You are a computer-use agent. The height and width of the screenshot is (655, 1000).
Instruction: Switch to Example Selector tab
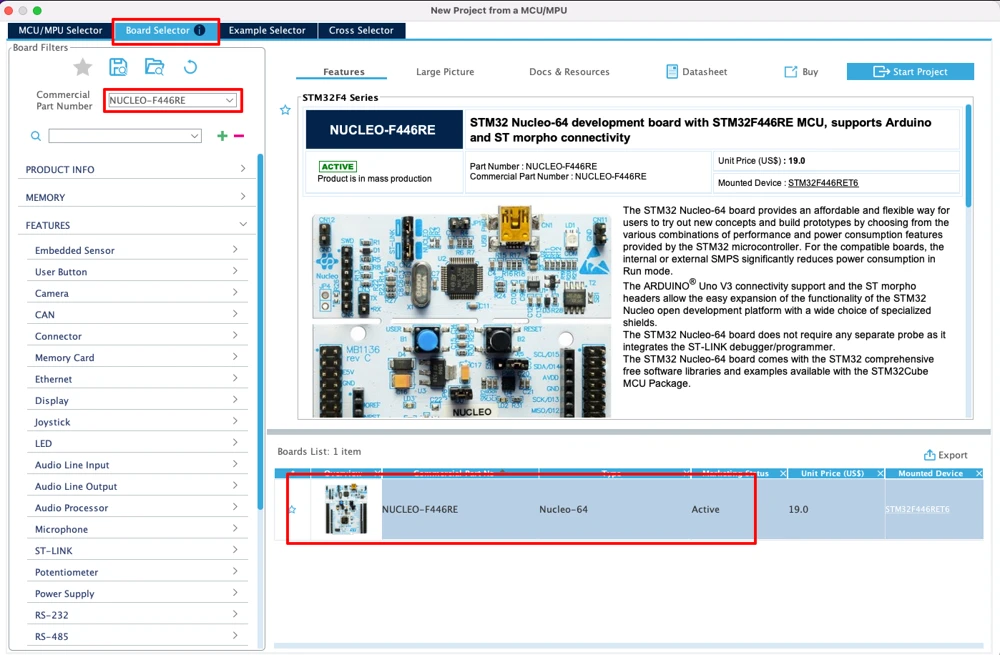coord(267,30)
